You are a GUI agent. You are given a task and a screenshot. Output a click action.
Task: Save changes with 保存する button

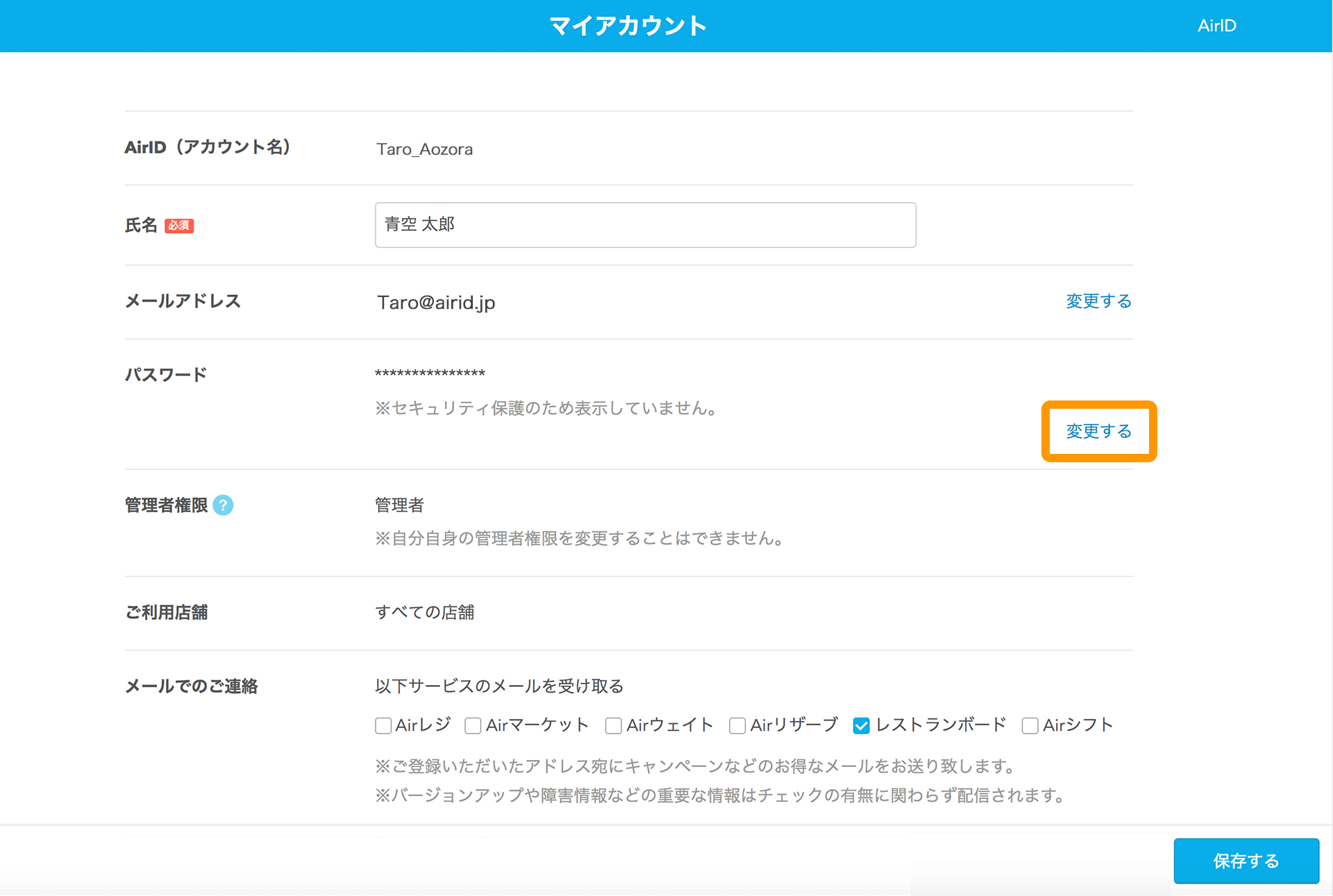[x=1246, y=861]
